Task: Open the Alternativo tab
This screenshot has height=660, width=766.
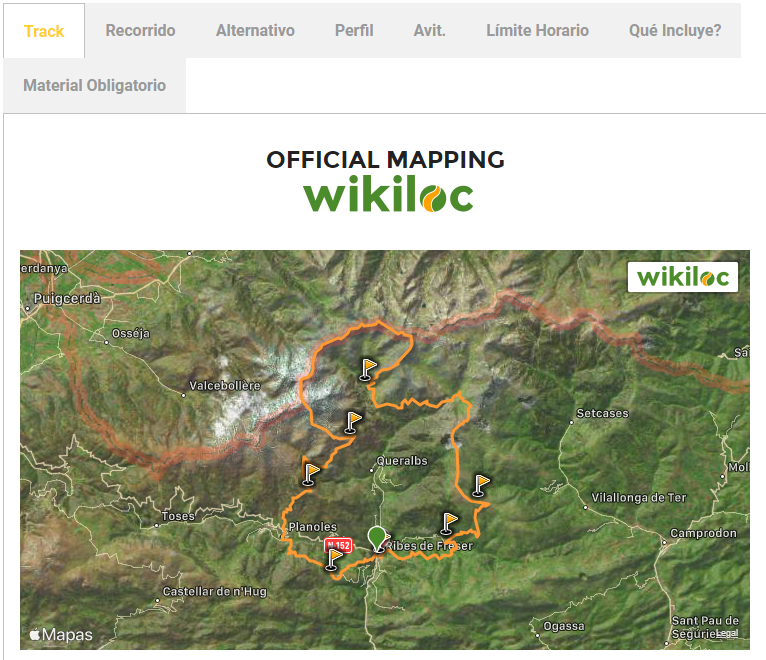Action: (x=255, y=31)
